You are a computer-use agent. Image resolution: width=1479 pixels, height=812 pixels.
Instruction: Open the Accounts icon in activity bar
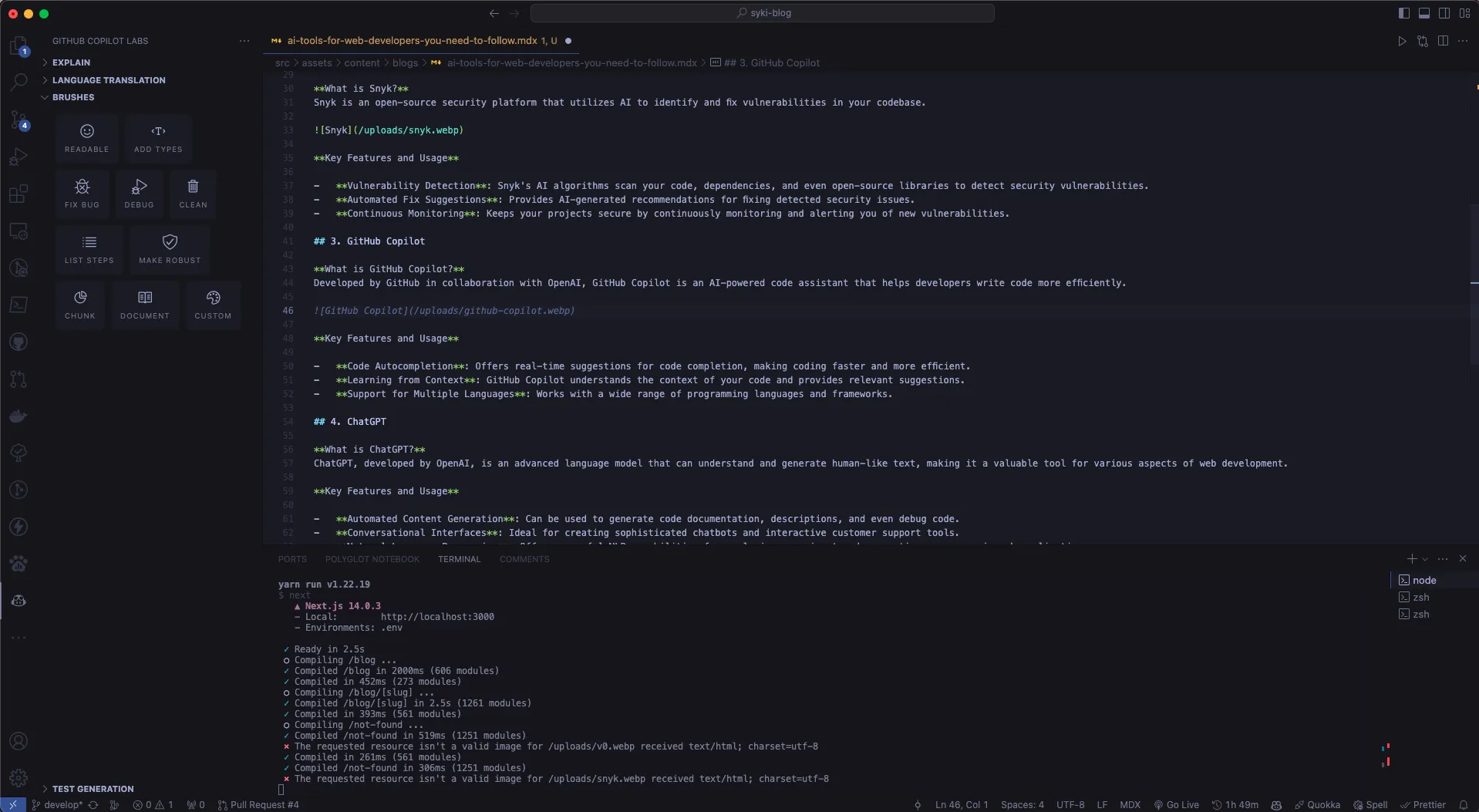tap(19, 742)
